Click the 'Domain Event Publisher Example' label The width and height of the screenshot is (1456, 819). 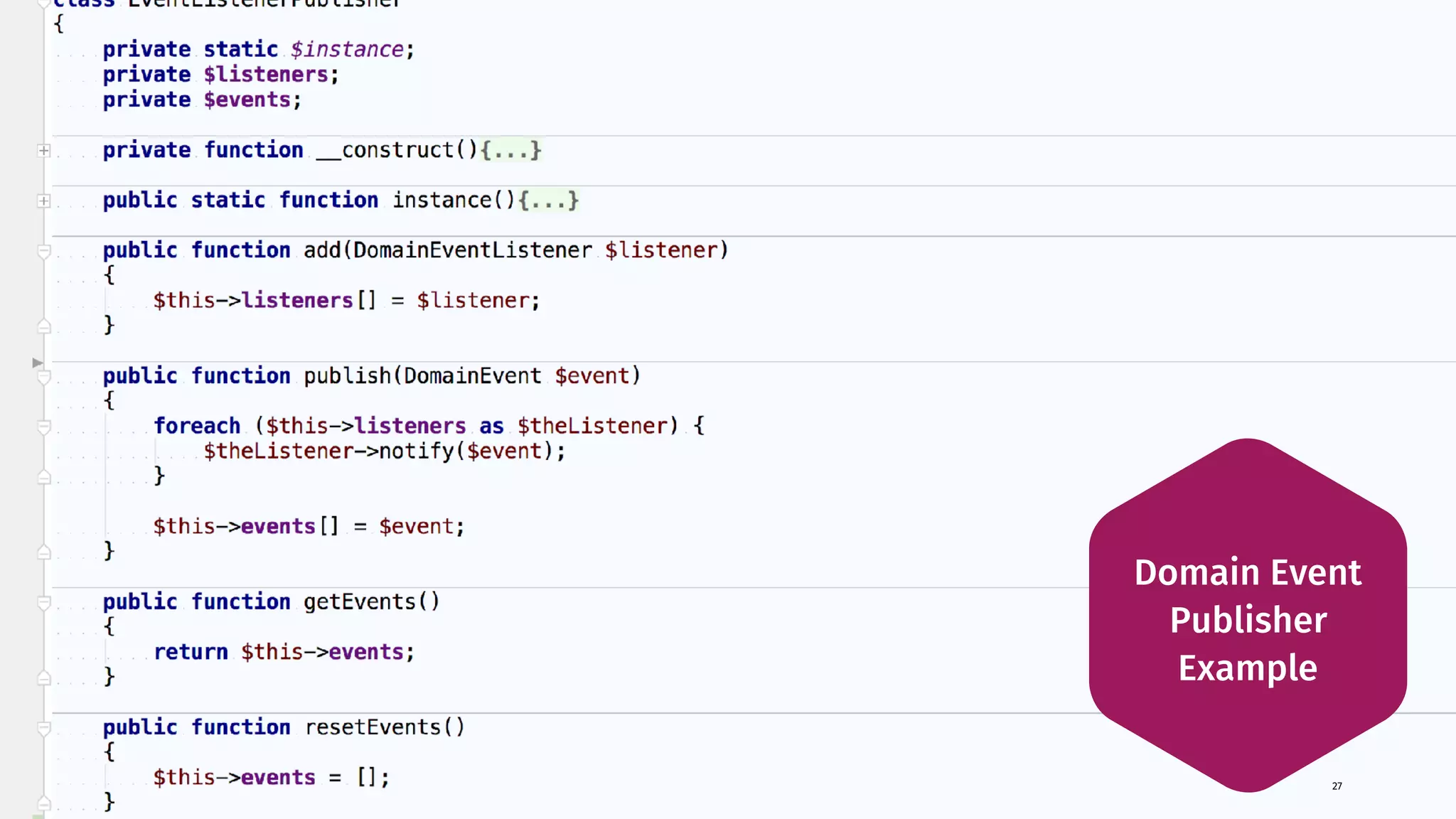(1248, 620)
